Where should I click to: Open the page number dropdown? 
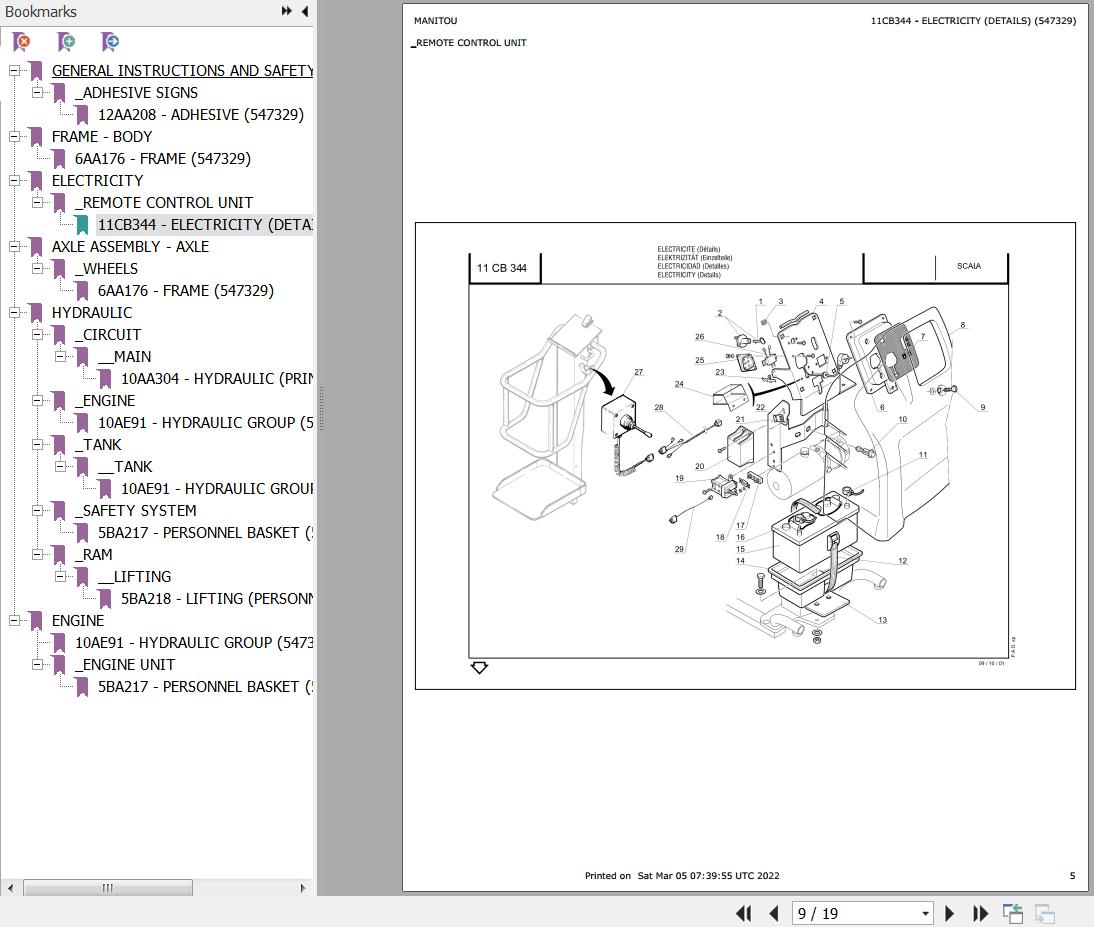click(925, 913)
